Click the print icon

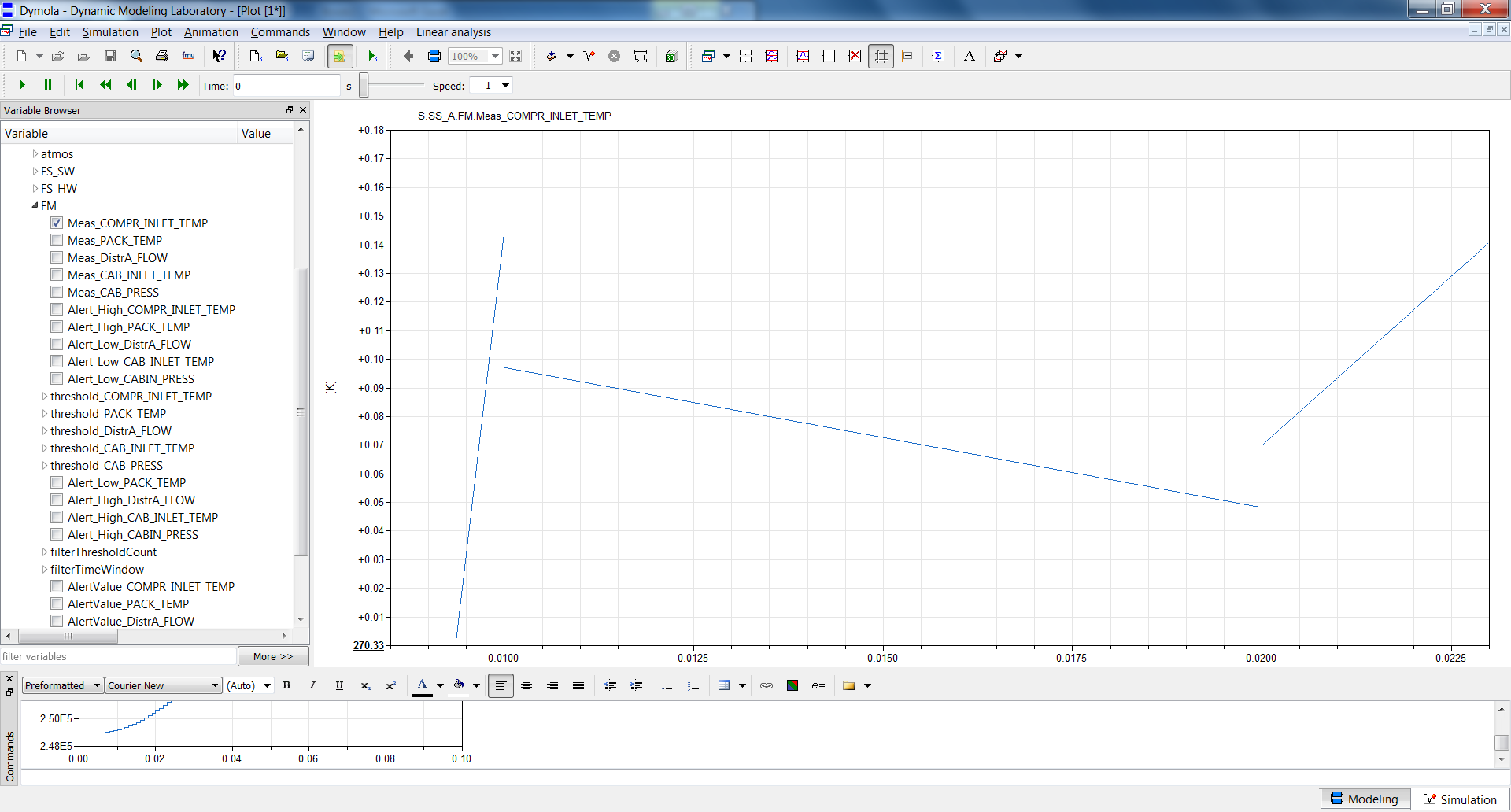point(162,56)
